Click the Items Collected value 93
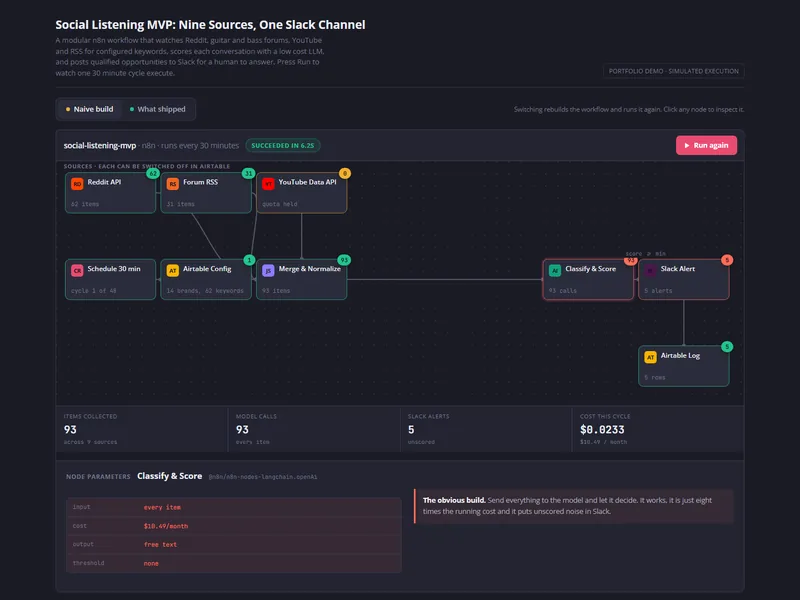The height and width of the screenshot is (600, 800). tap(70, 430)
